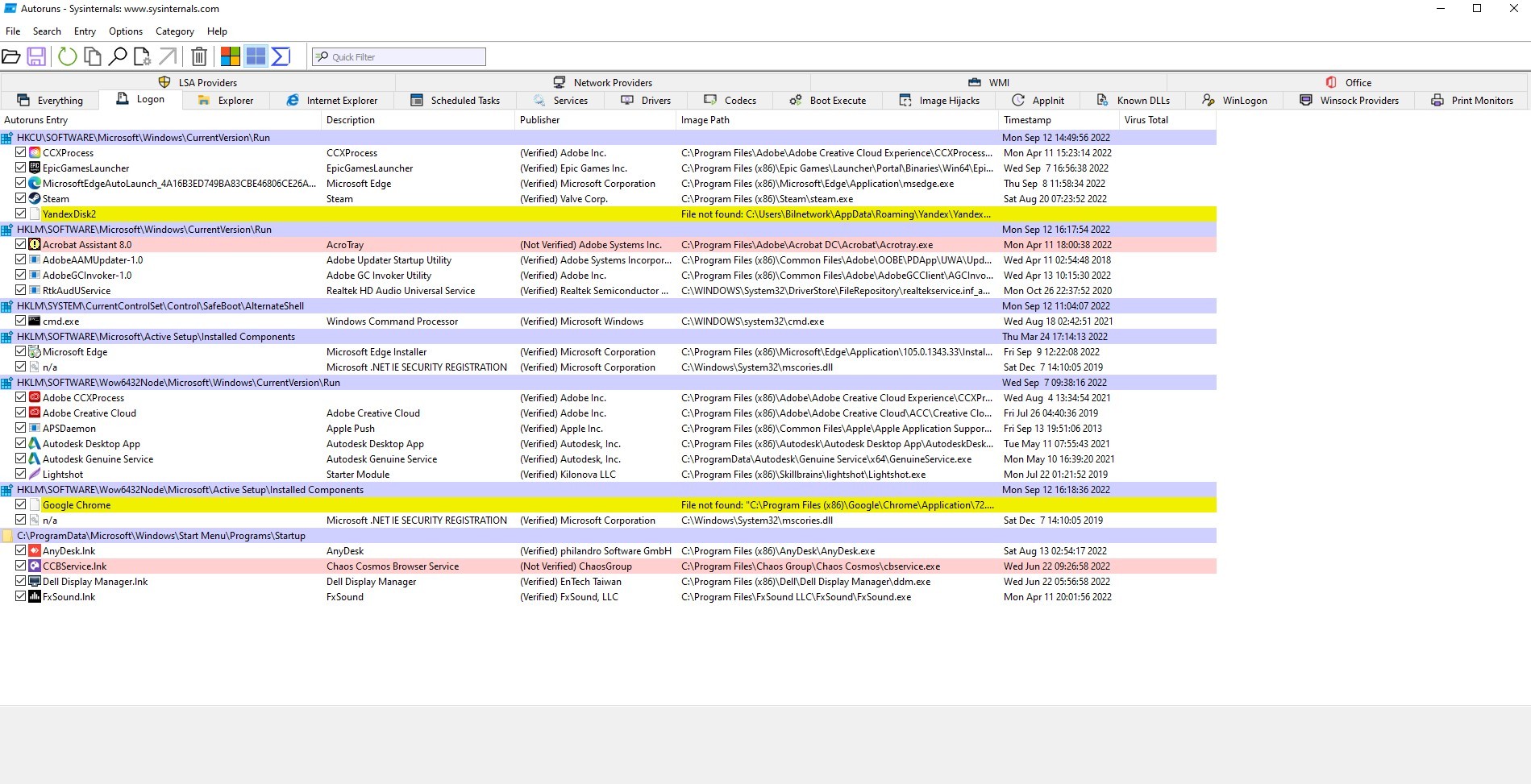Click the colored Microsoft logo toolbar icon
The height and width of the screenshot is (784, 1531).
[231, 56]
